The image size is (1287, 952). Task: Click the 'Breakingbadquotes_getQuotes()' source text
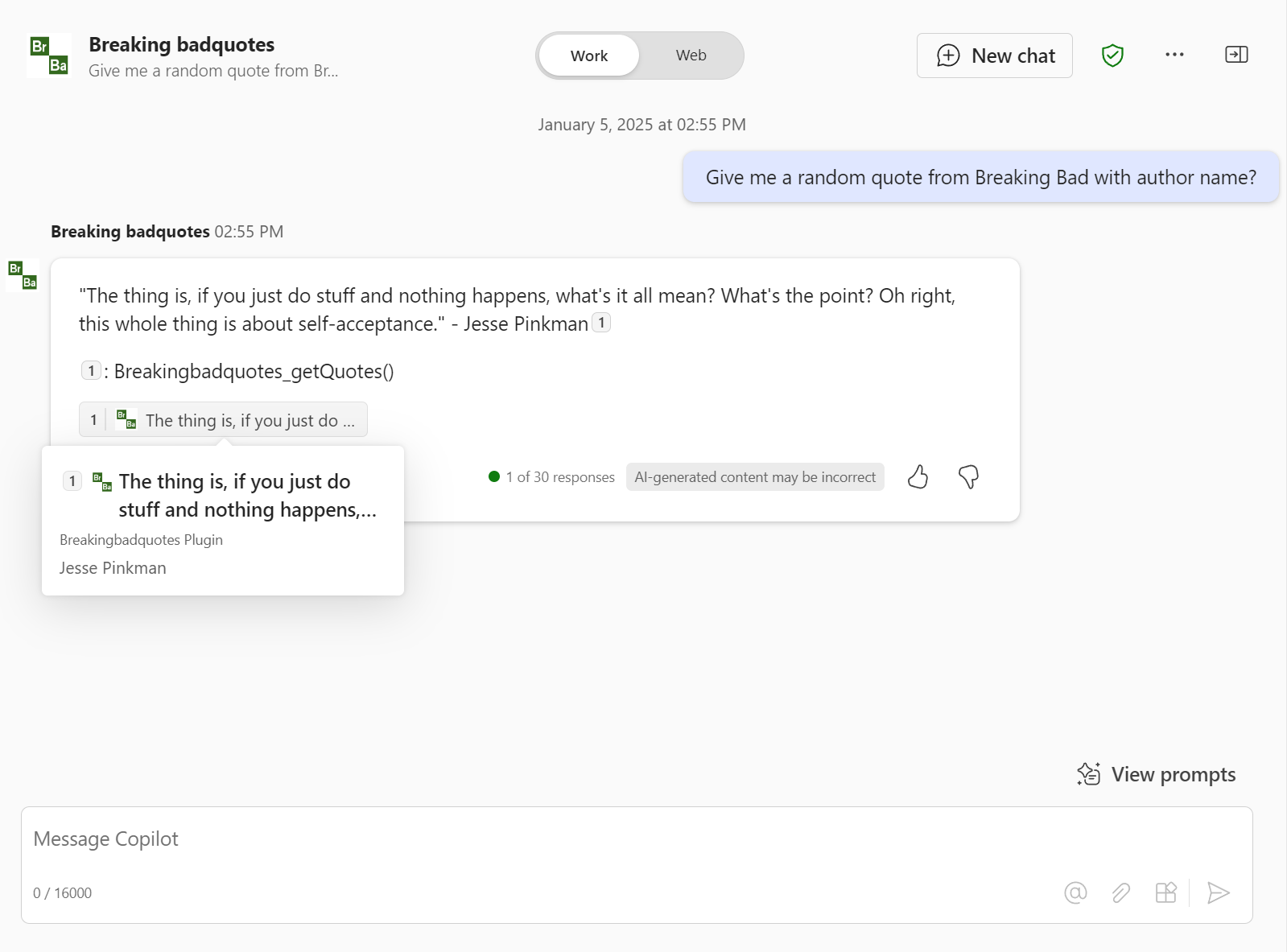point(254,371)
